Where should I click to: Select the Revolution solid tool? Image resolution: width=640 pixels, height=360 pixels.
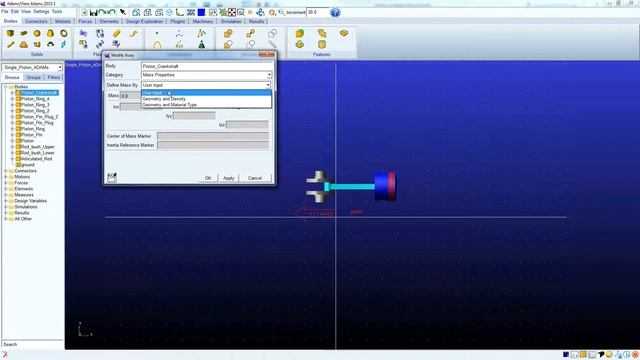click(x=51, y=44)
